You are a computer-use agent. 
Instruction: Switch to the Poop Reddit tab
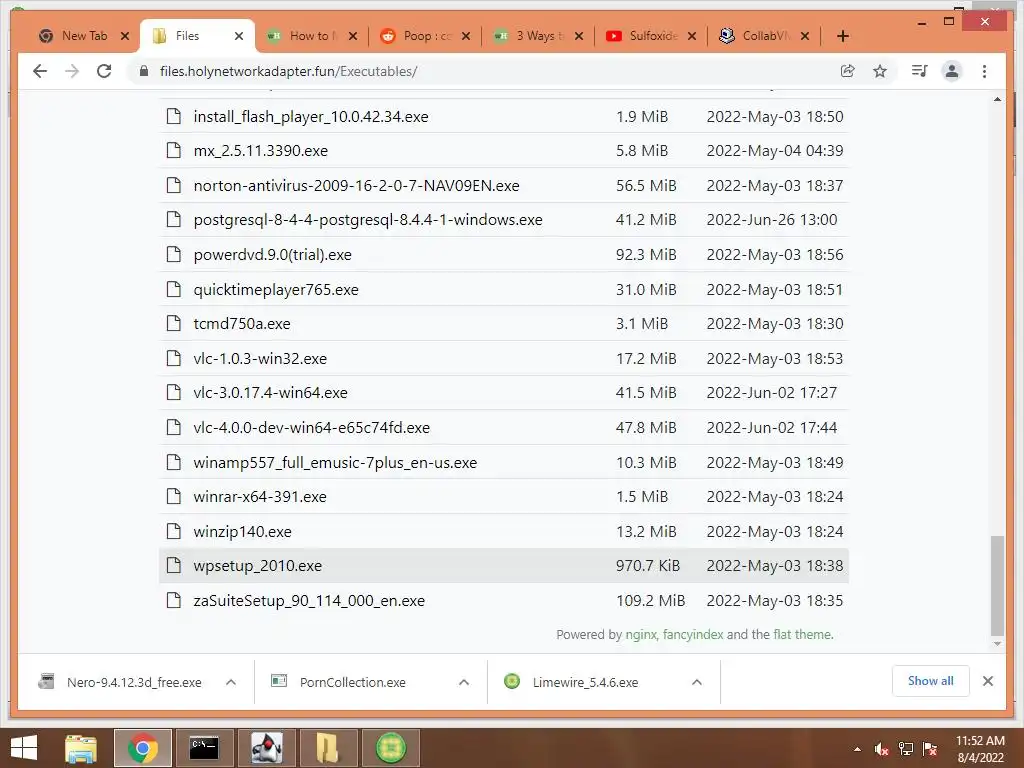click(x=426, y=36)
